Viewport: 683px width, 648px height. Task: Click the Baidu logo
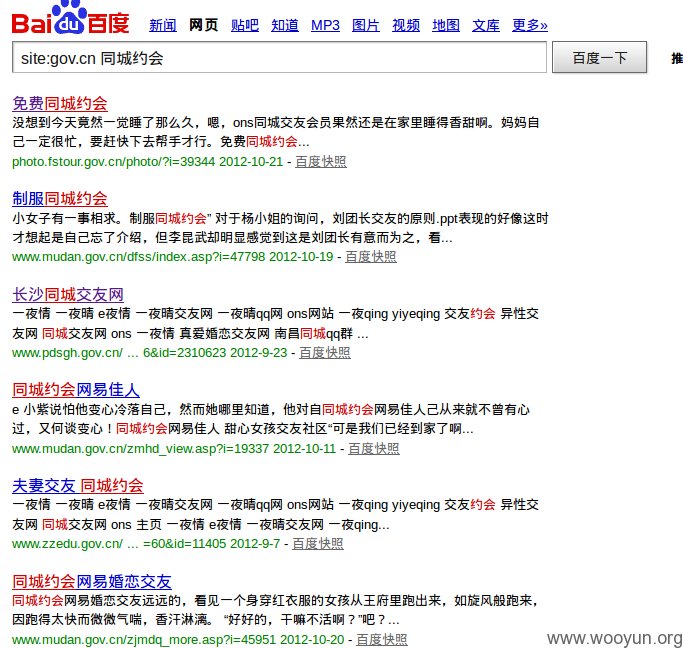71,18
